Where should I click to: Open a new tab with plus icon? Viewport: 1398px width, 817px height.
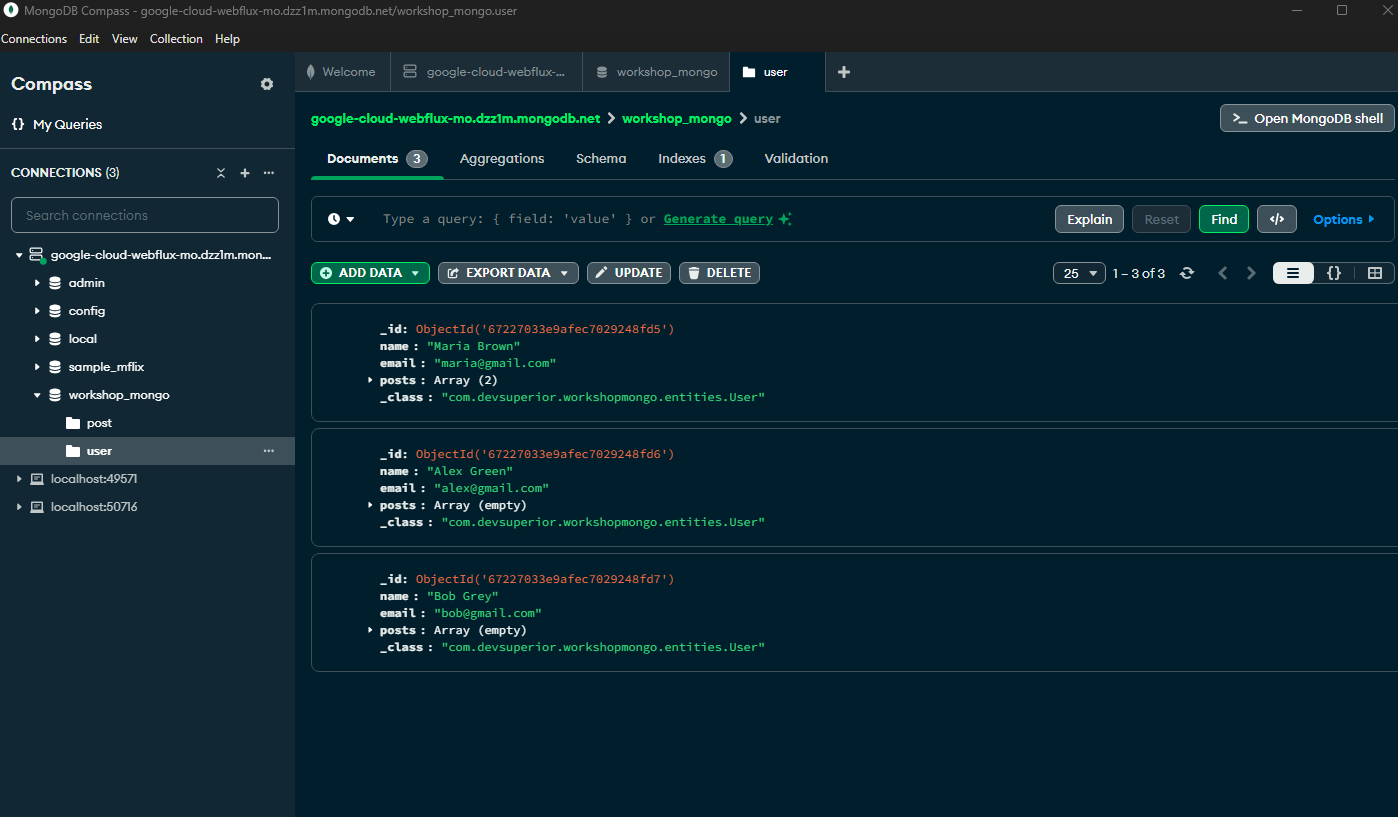pos(843,72)
